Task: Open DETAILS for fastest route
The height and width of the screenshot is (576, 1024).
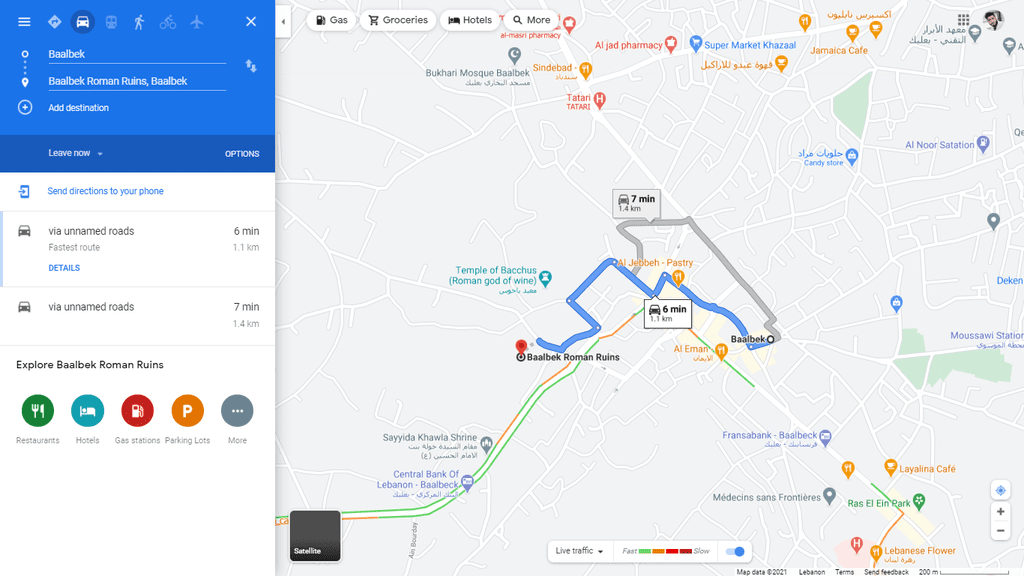Action: click(64, 268)
